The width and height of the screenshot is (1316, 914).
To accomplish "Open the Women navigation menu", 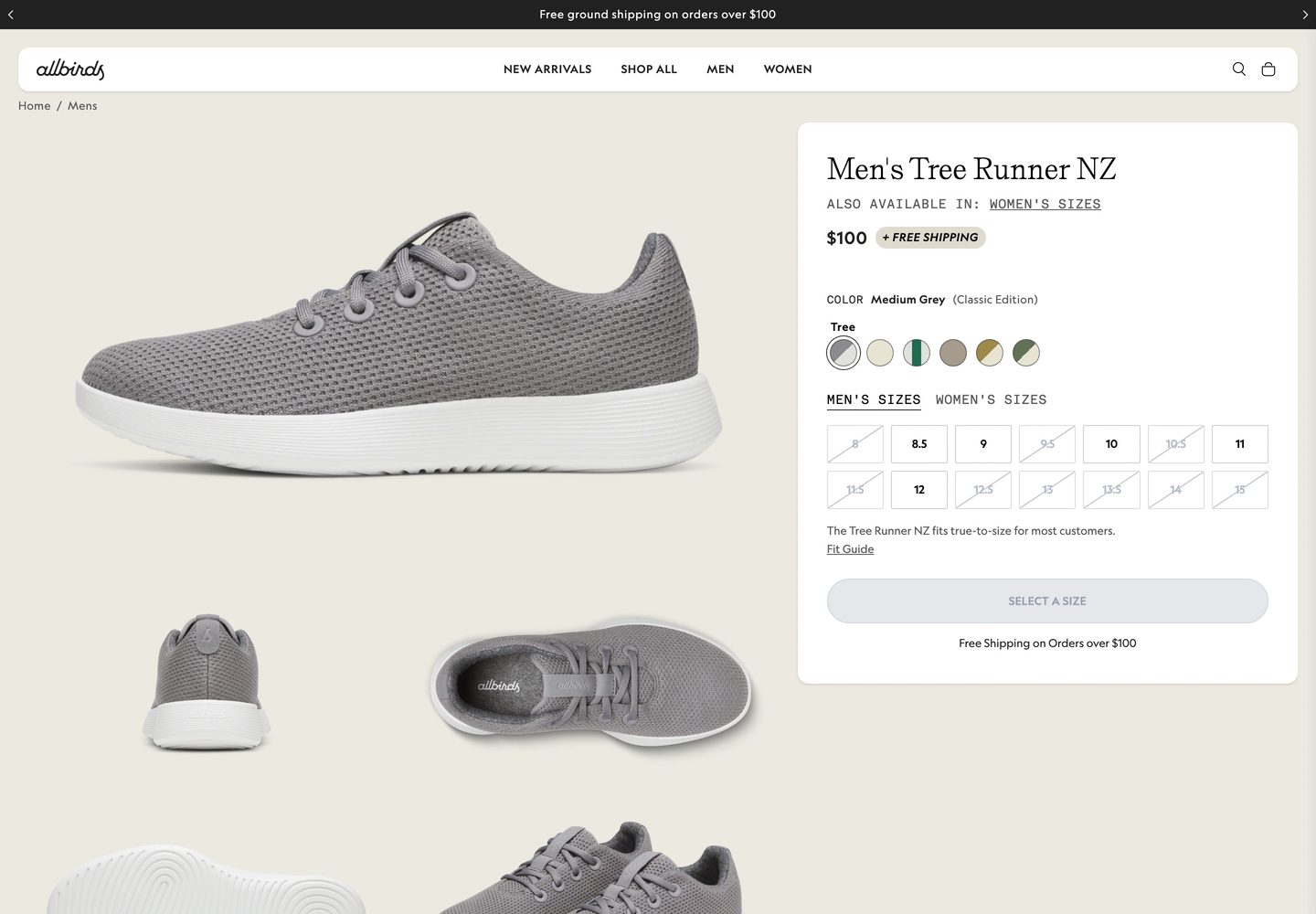I will pos(788,69).
